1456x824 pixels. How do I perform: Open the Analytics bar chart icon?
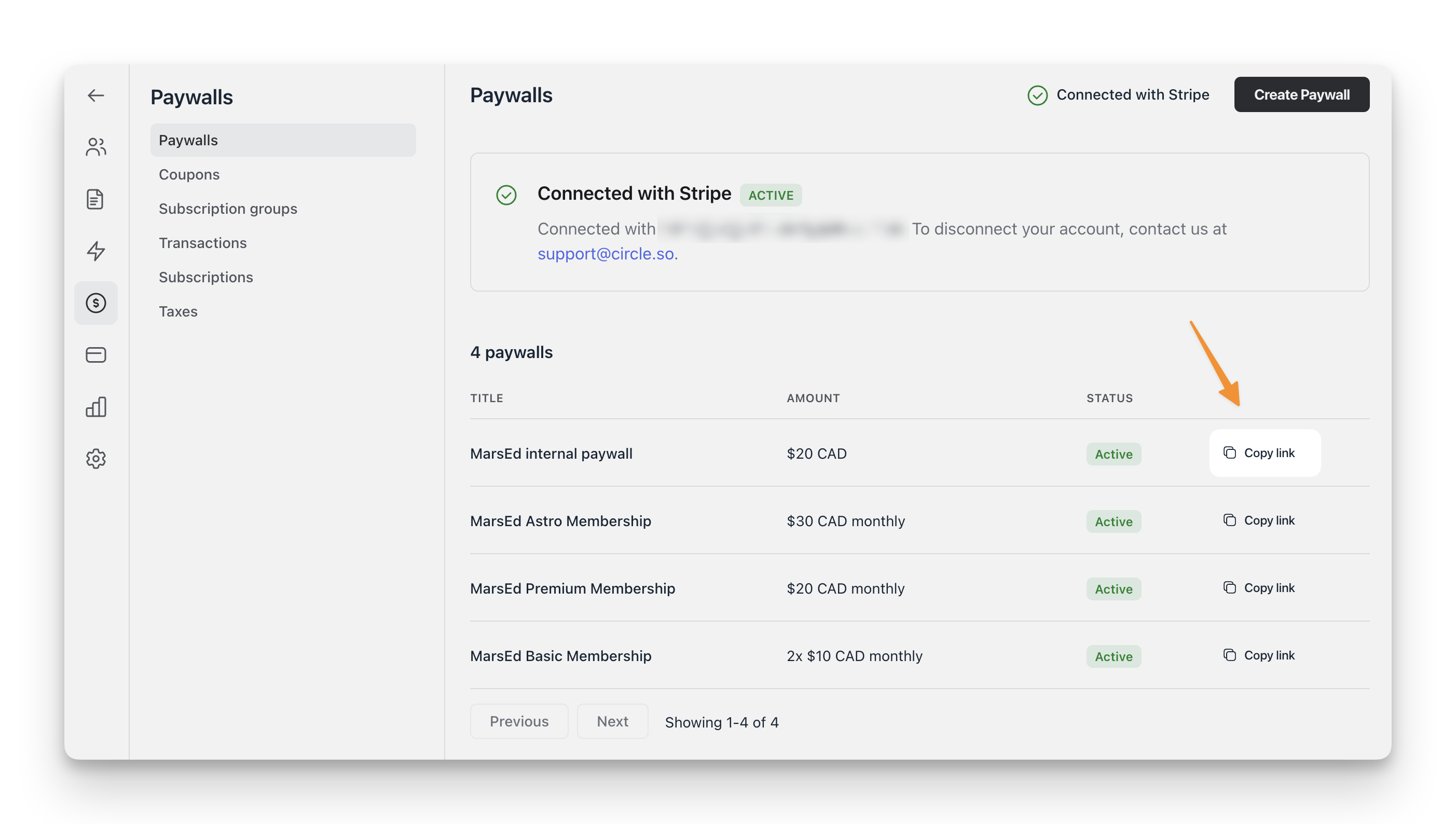95,407
